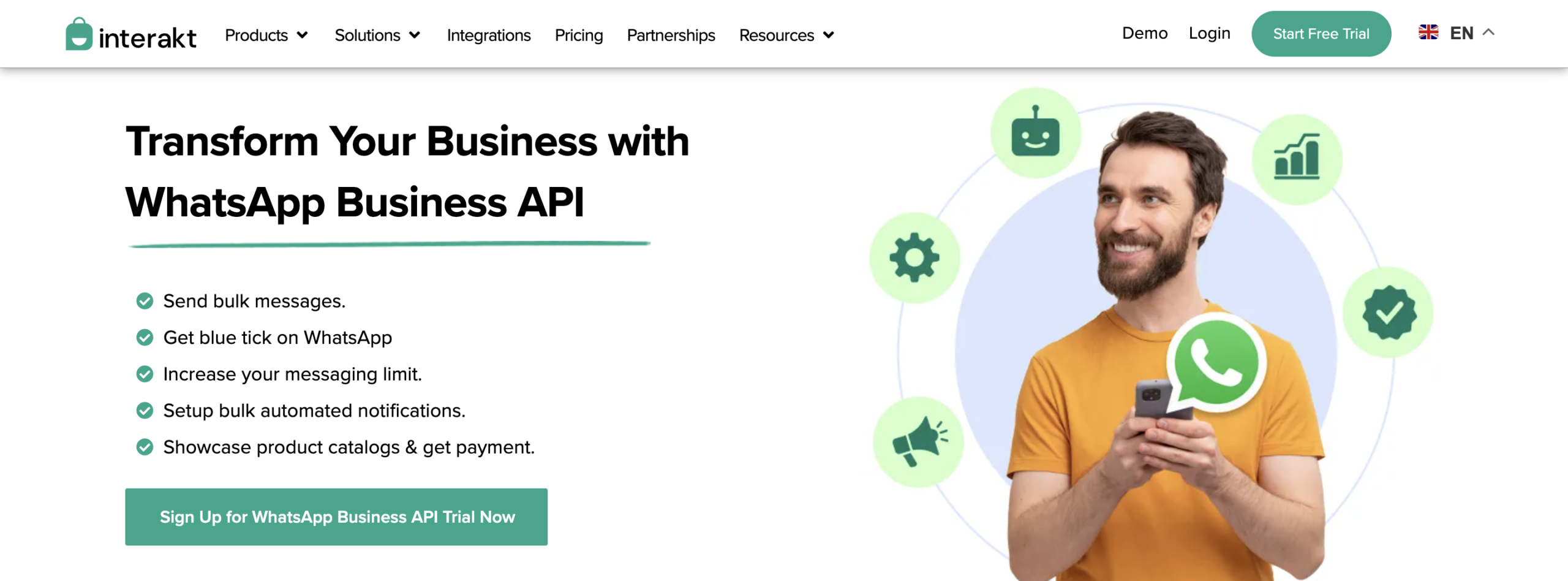Click "Setup bulk automated notifications." text
This screenshot has height=581, width=1568.
point(314,411)
